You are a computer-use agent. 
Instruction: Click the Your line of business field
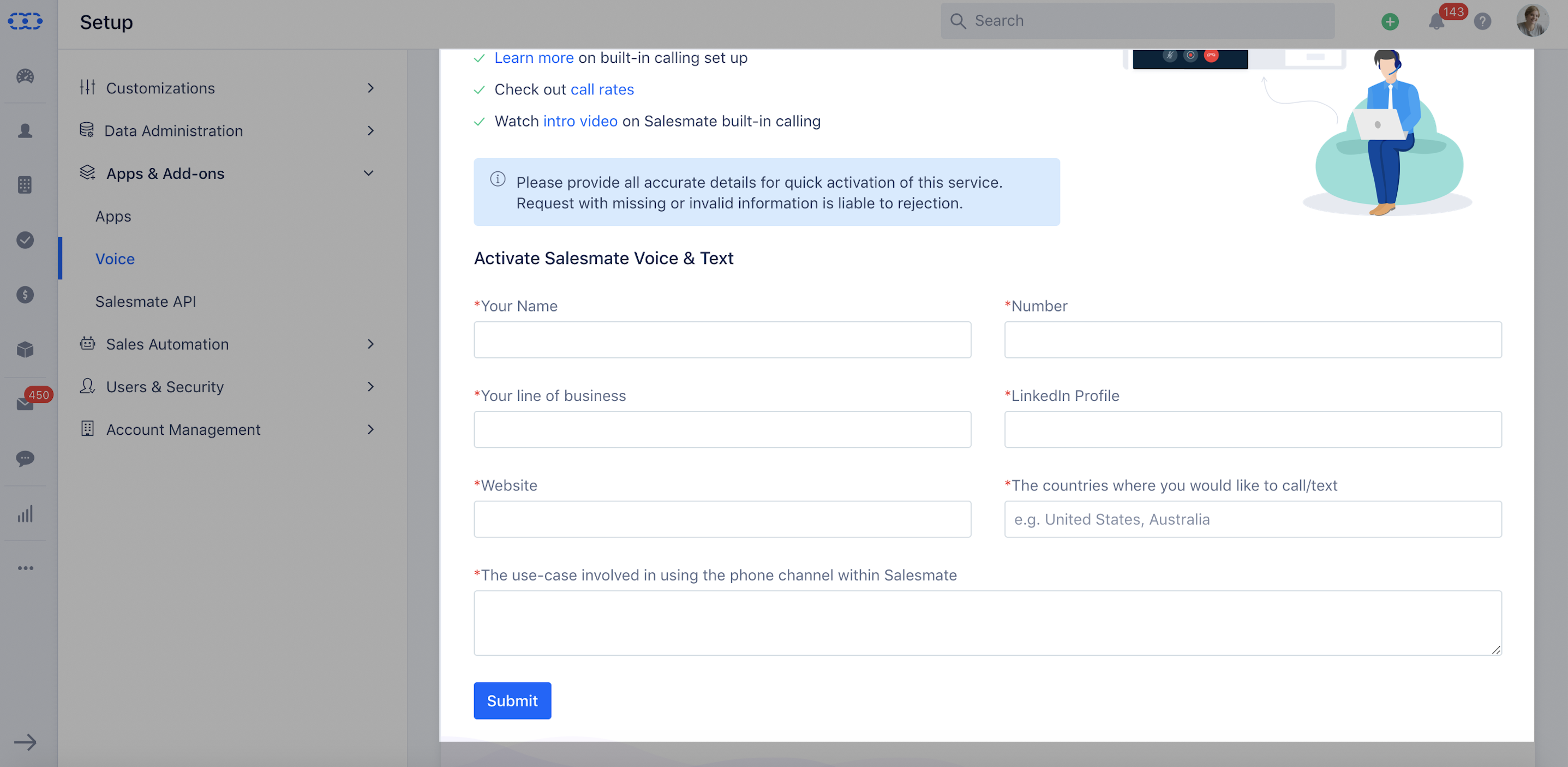722,429
